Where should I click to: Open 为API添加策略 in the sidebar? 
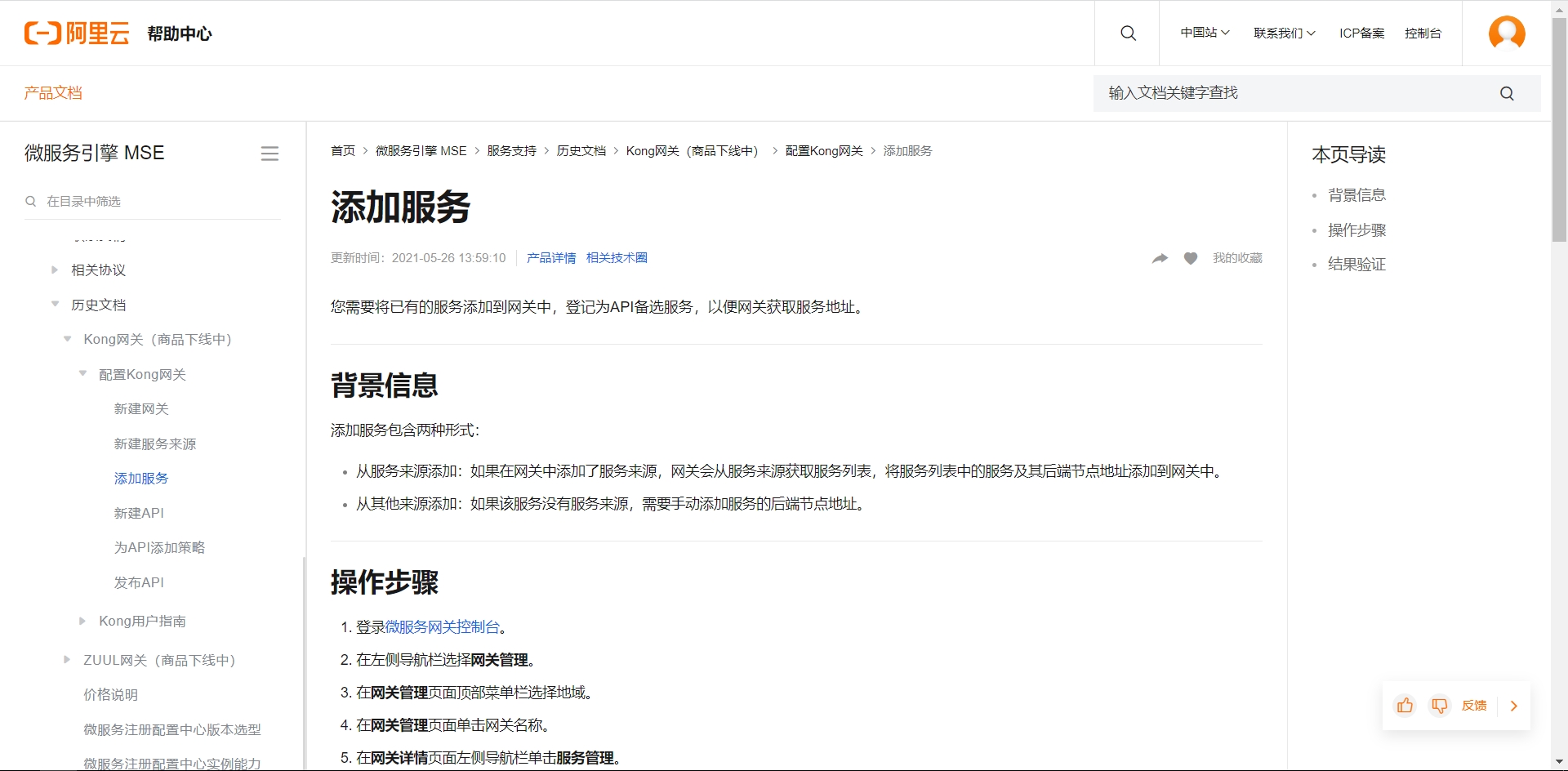159,548
